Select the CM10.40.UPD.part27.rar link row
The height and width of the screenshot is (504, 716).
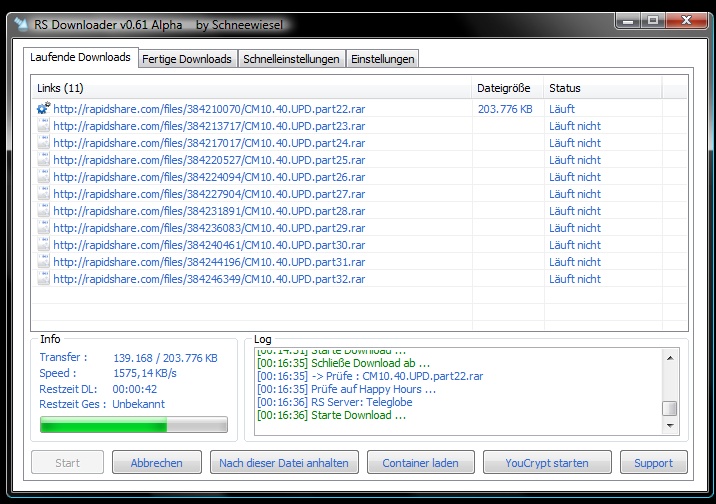(359, 194)
